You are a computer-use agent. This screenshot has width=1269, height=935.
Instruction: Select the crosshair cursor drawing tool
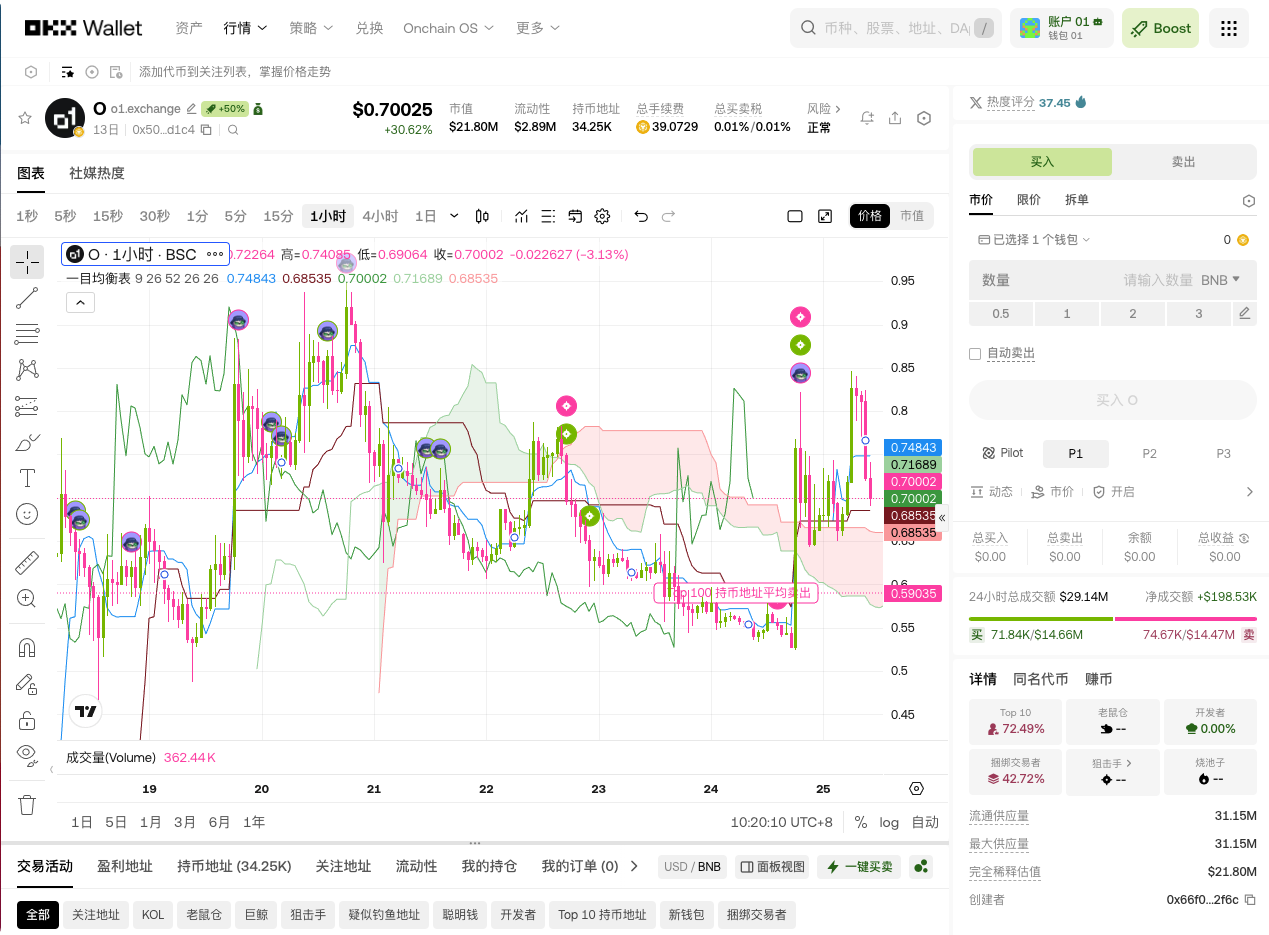click(x=27, y=262)
